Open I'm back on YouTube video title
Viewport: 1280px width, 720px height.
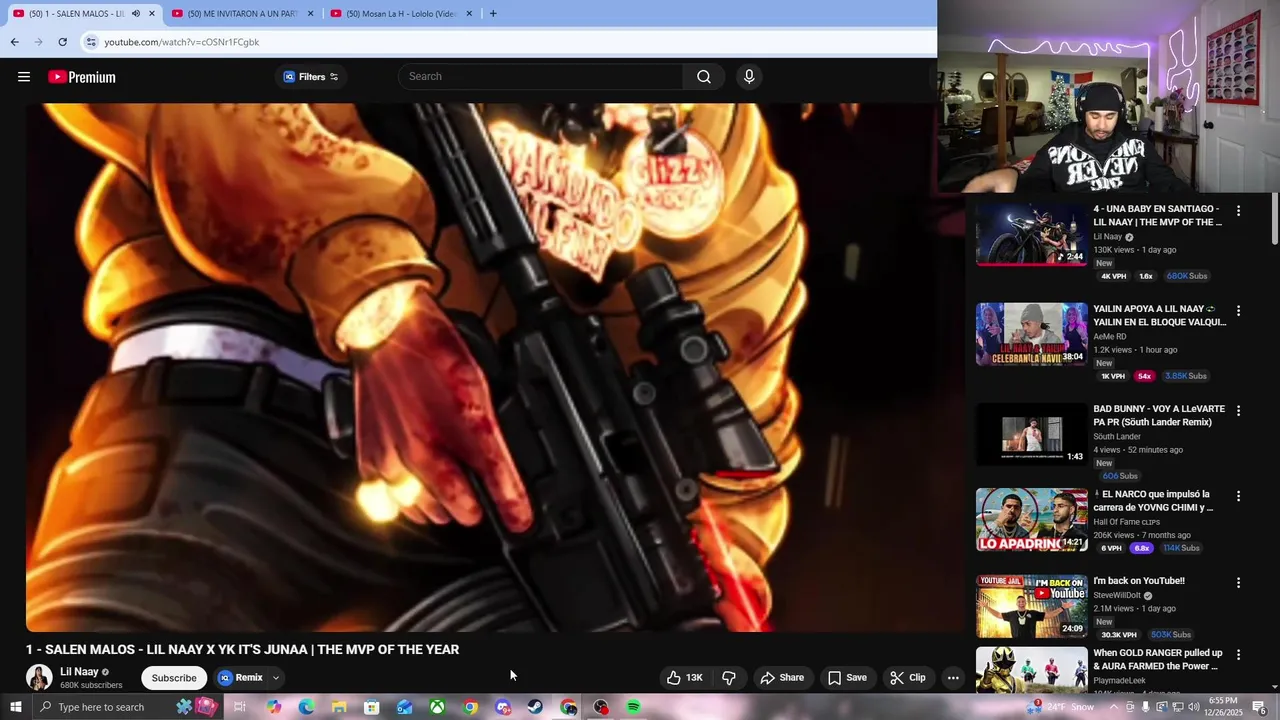(x=1139, y=581)
